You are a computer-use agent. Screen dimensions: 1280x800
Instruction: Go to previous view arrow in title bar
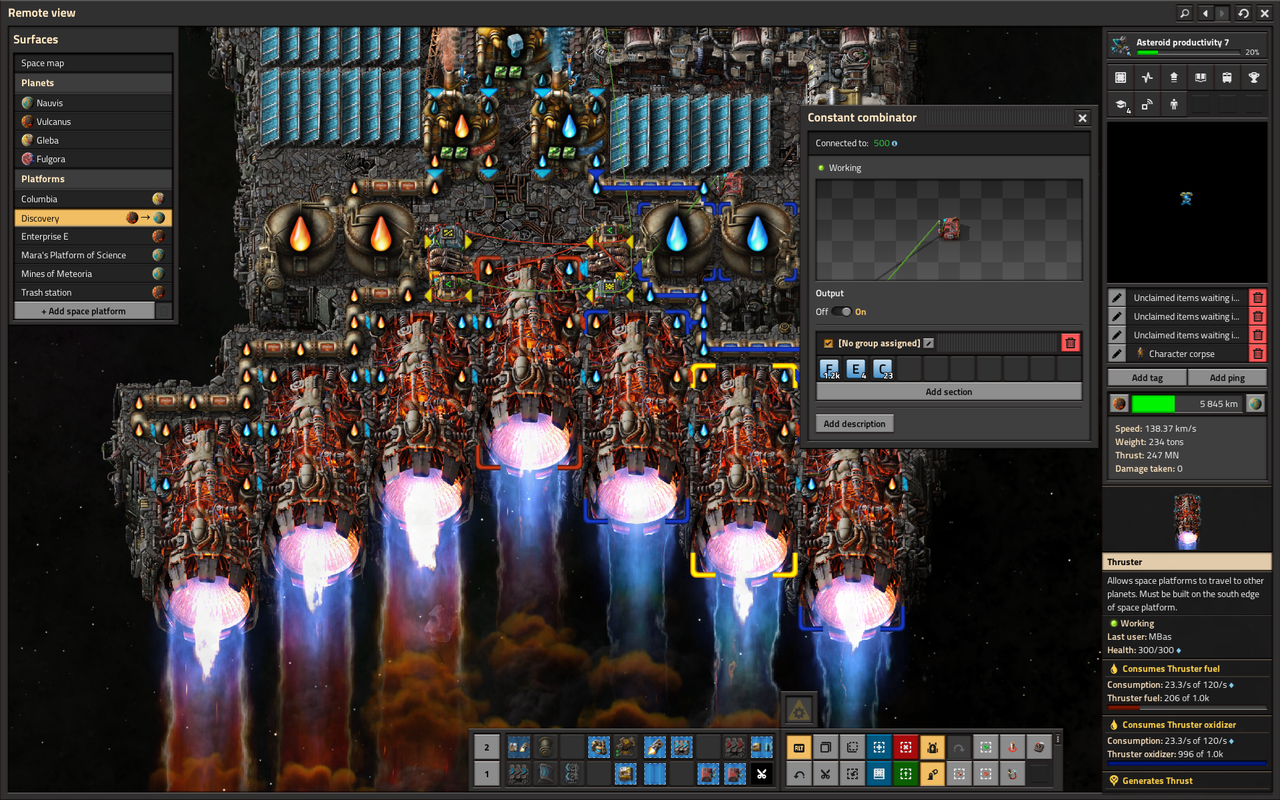point(1206,13)
